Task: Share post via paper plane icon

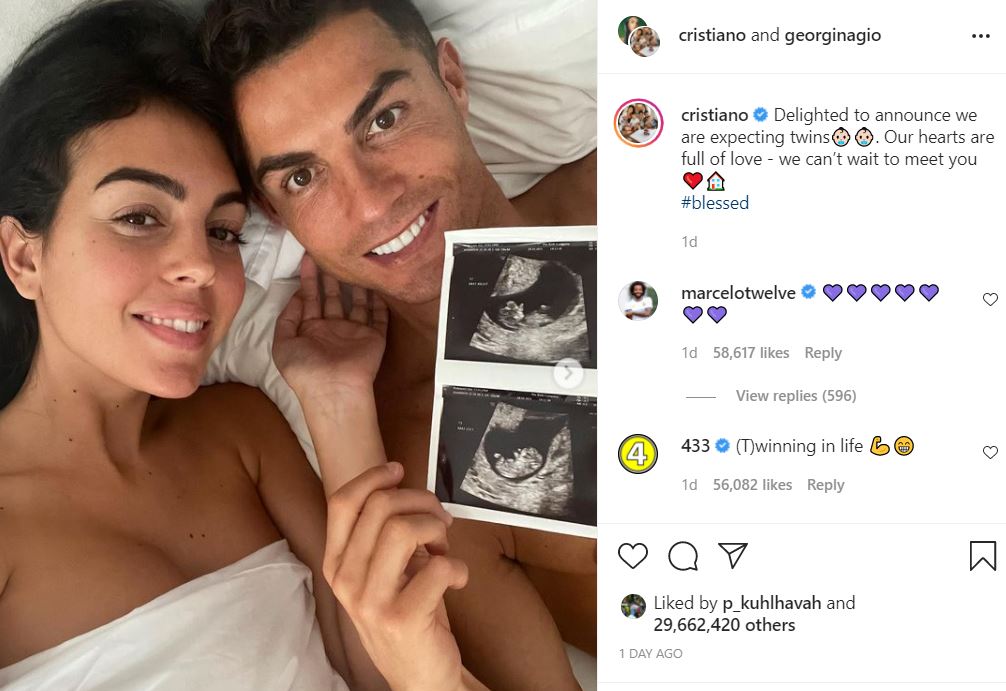Action: click(x=733, y=555)
